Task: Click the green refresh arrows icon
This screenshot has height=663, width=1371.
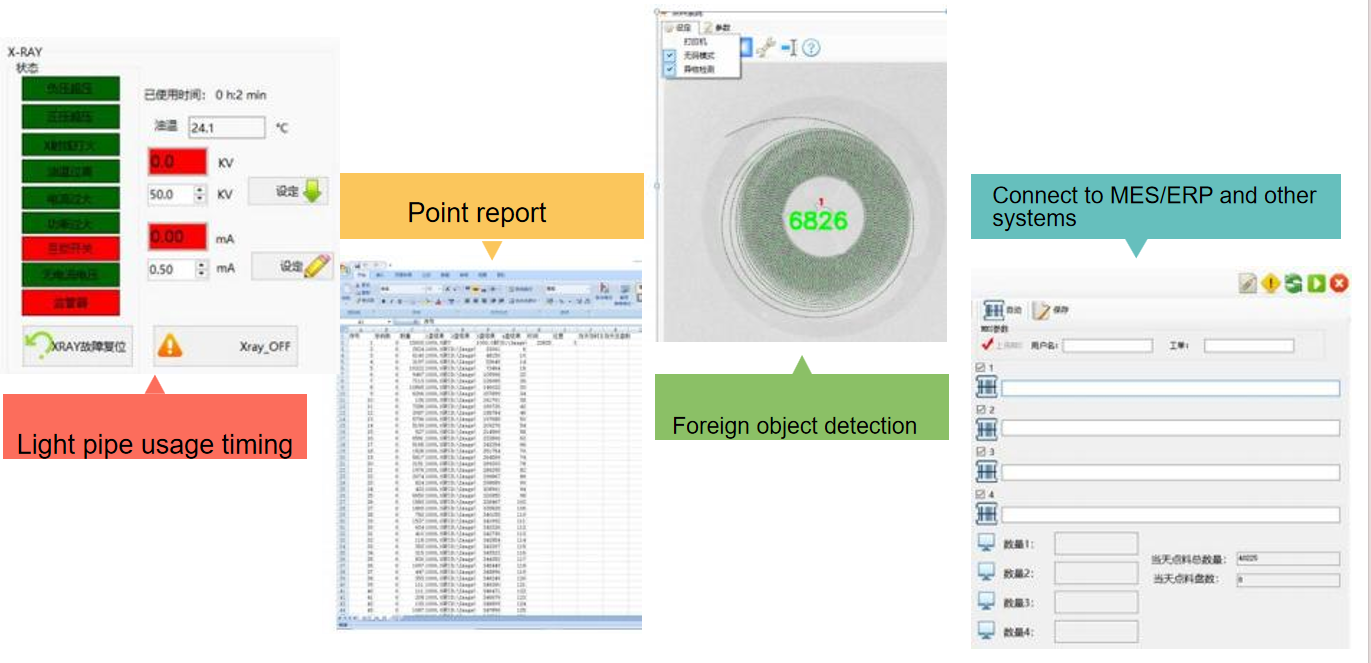Action: pos(1293,284)
